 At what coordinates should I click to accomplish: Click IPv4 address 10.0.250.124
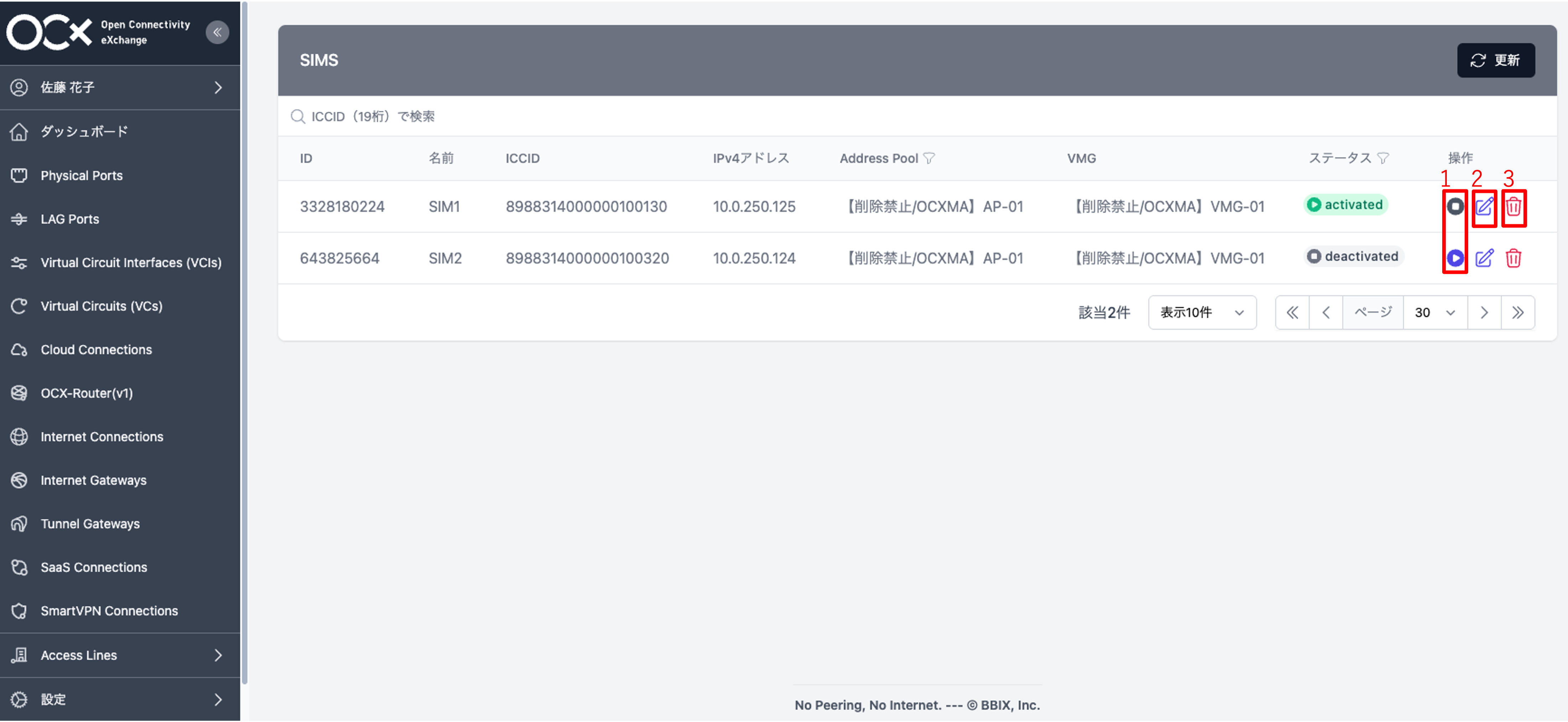(x=754, y=258)
